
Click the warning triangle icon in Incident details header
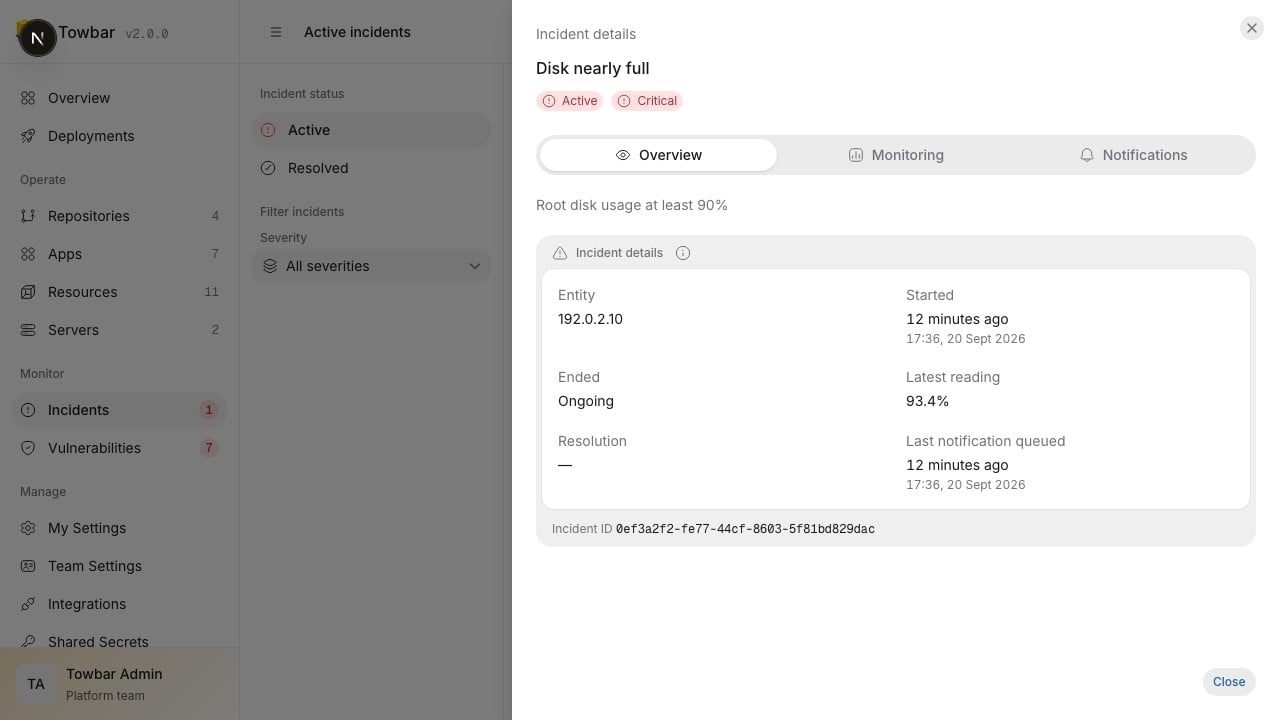pyautogui.click(x=560, y=253)
